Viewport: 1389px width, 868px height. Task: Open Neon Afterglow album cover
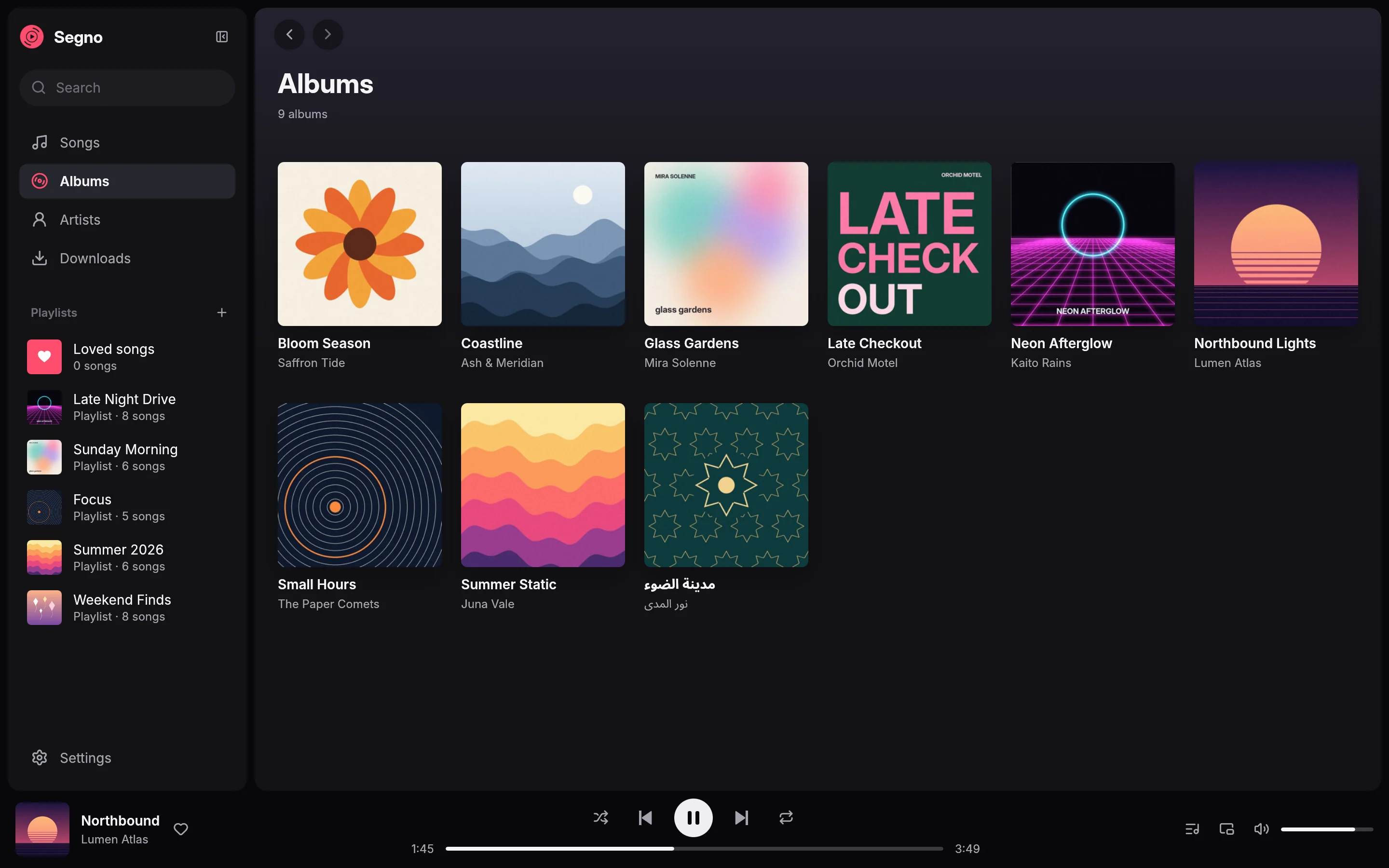pyautogui.click(x=1093, y=244)
